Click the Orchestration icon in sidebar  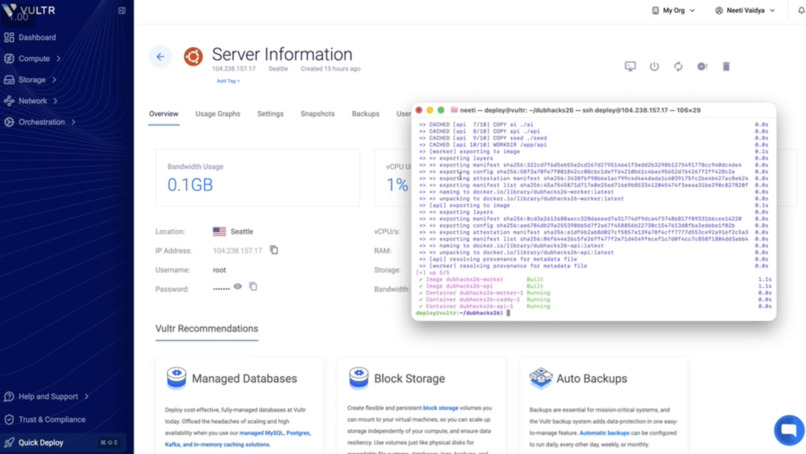click(x=9, y=122)
